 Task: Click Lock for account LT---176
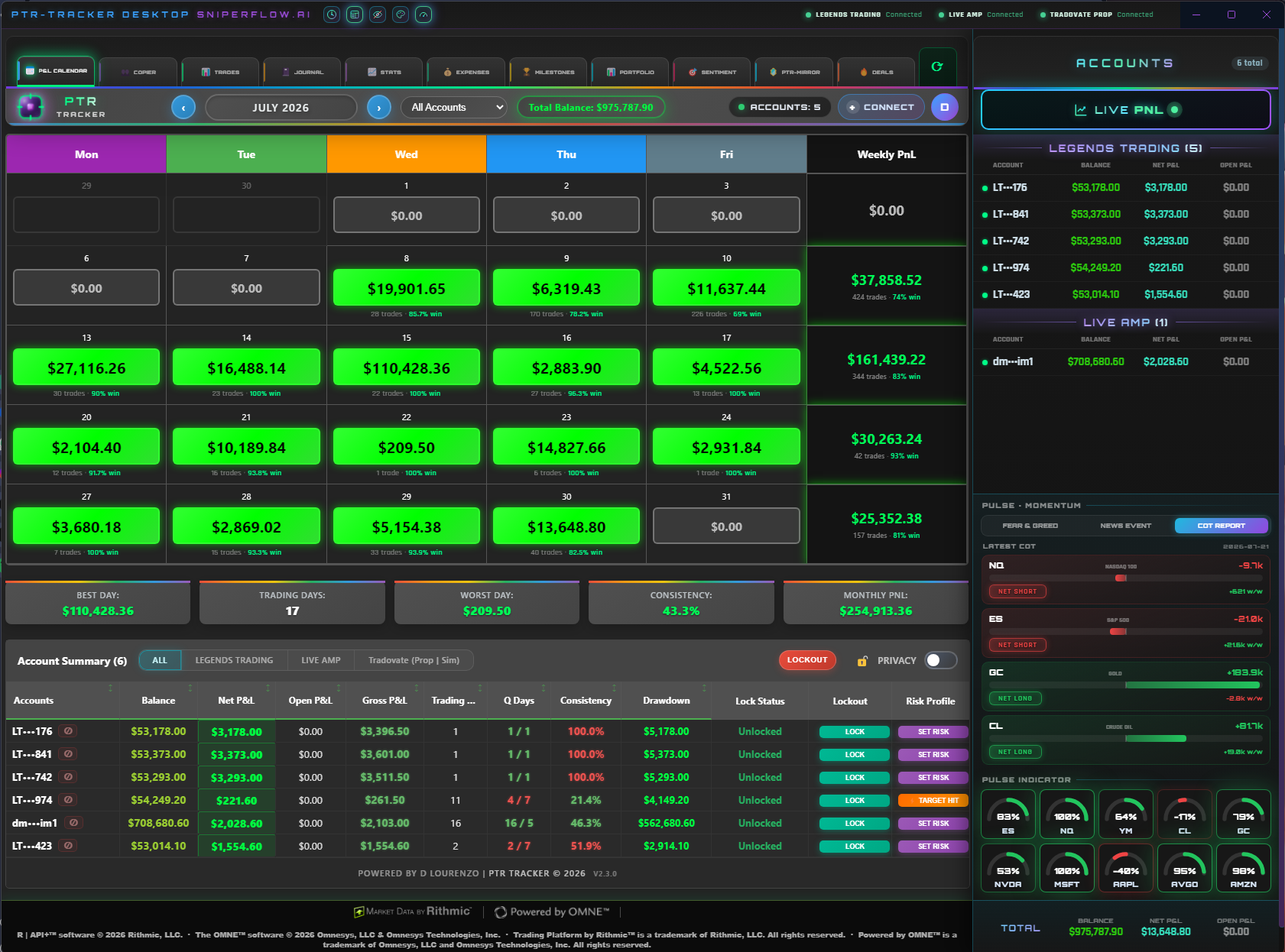855,732
